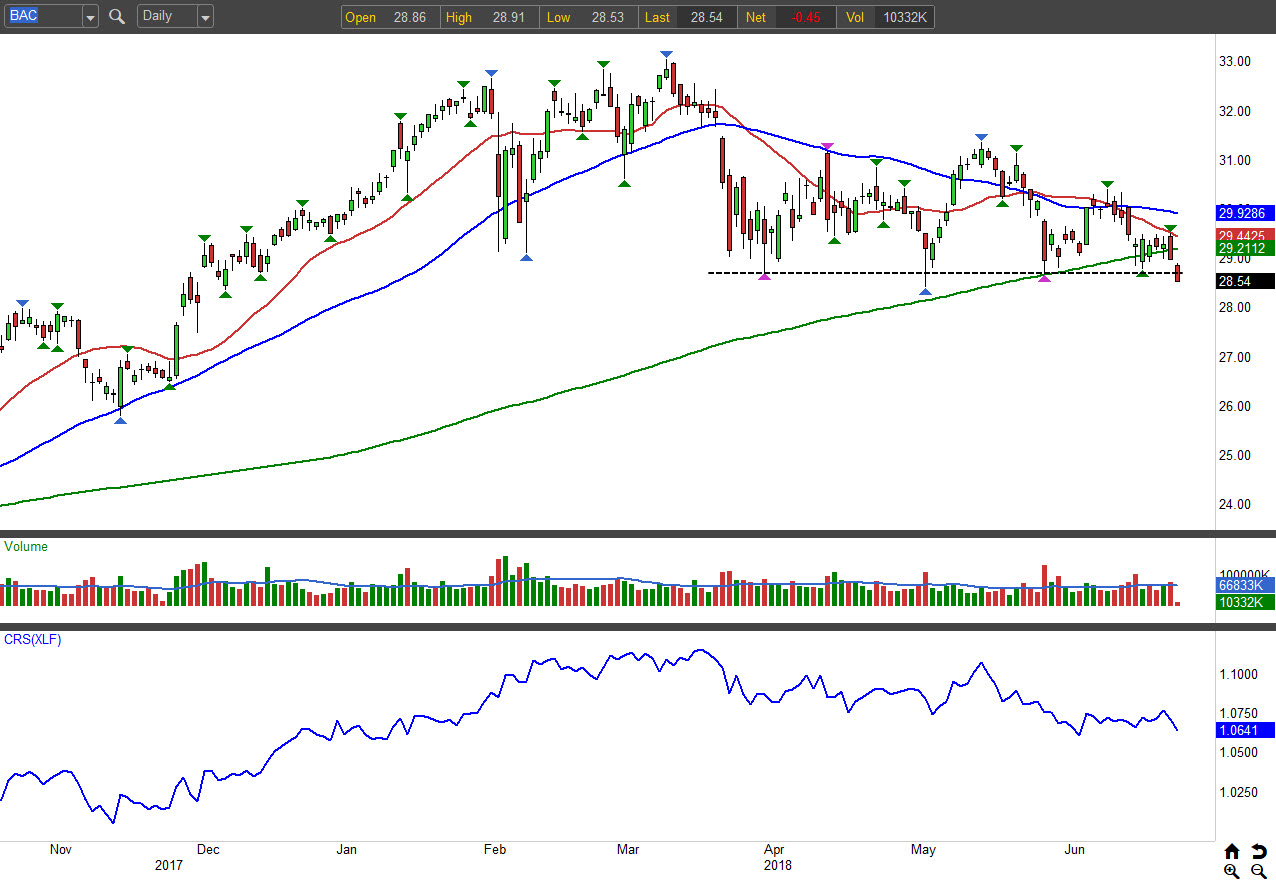Click the High 28.91 quote field
Image resolution: width=1276 pixels, height=881 pixels.
[490, 17]
